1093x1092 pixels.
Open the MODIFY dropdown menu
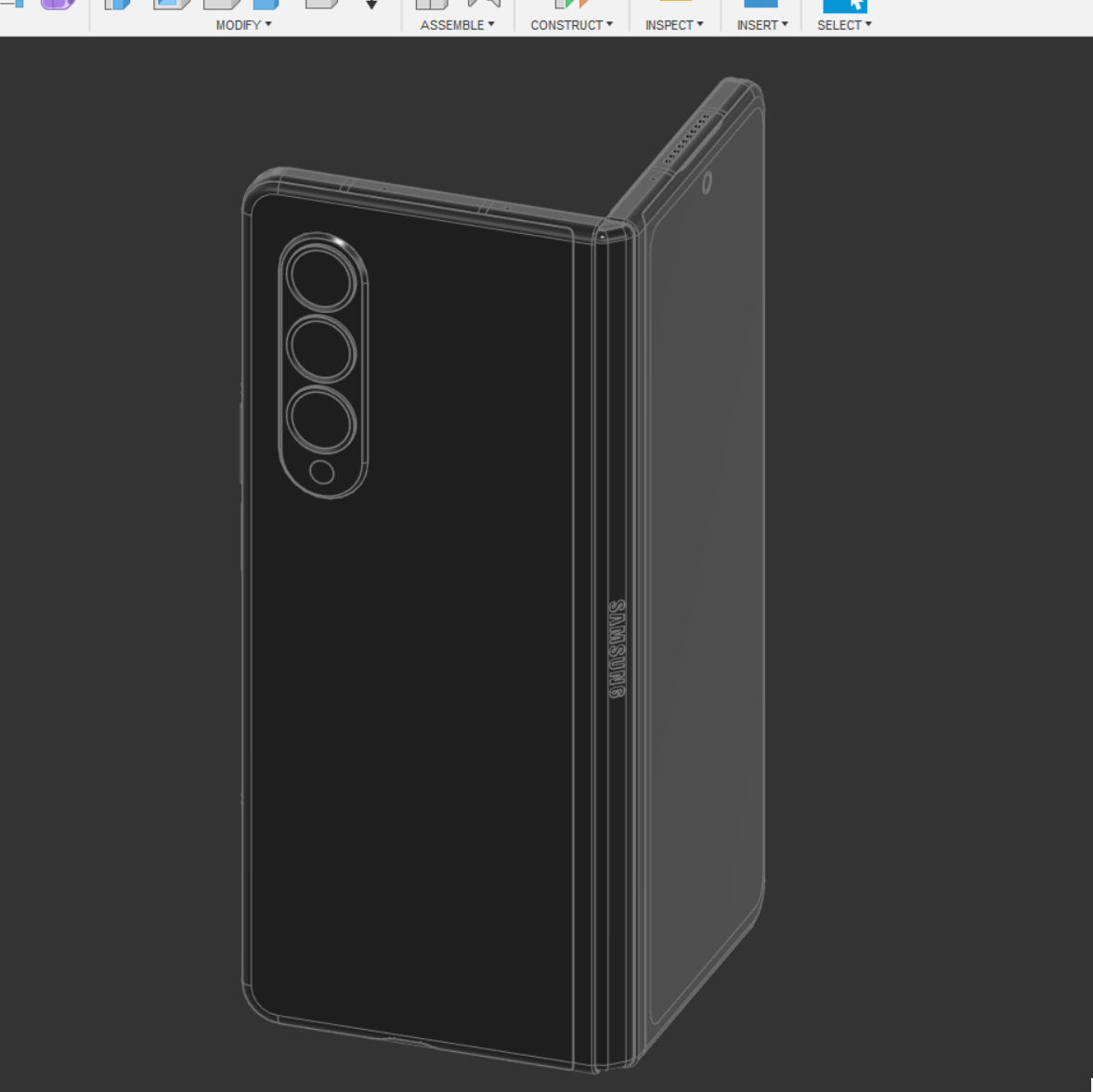[243, 25]
